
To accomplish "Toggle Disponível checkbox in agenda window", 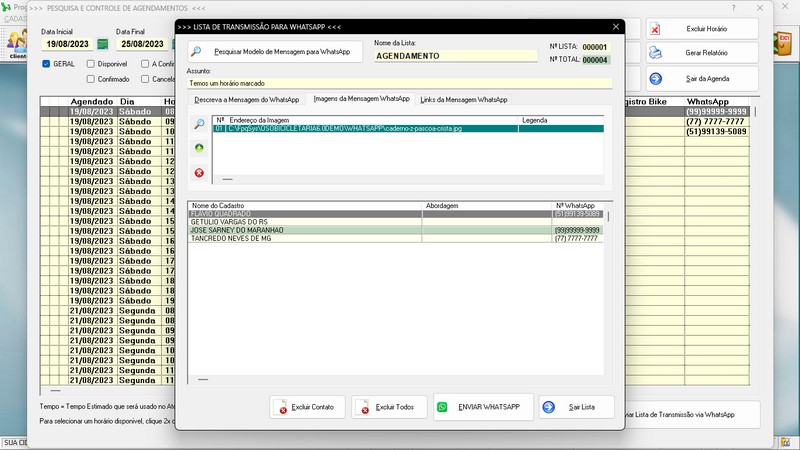I will 91,64.
